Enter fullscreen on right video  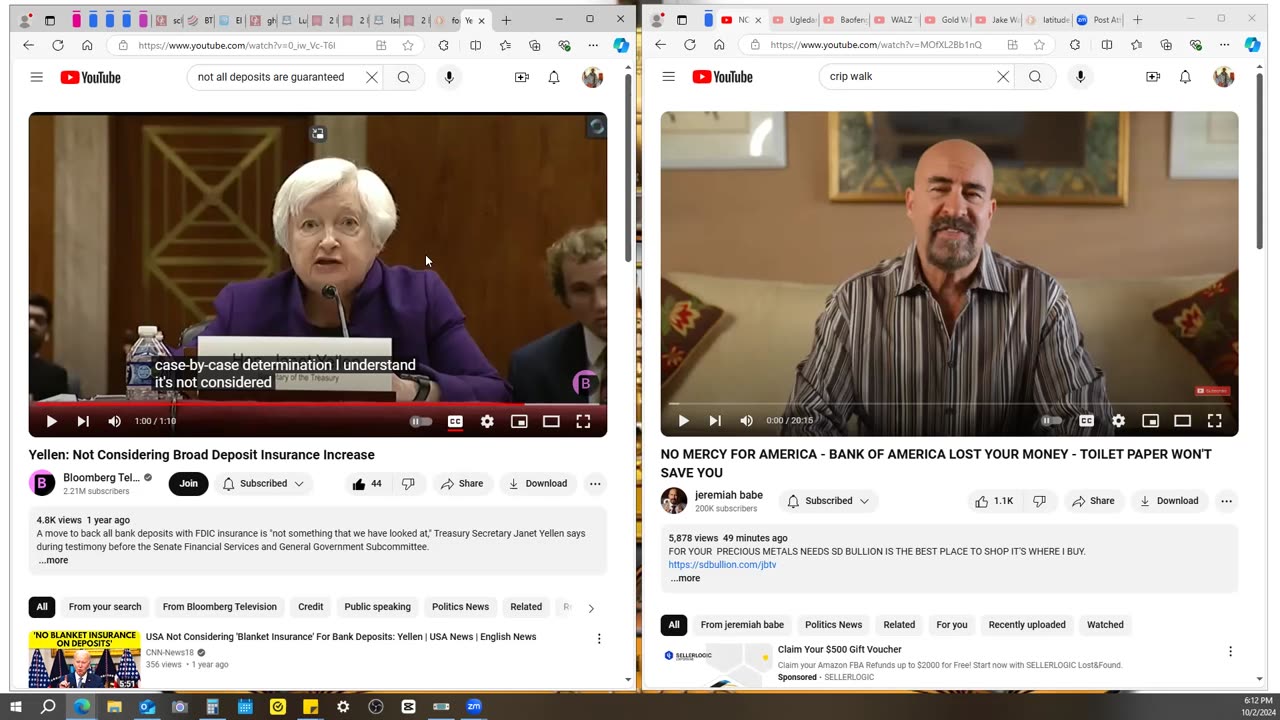[1214, 421]
